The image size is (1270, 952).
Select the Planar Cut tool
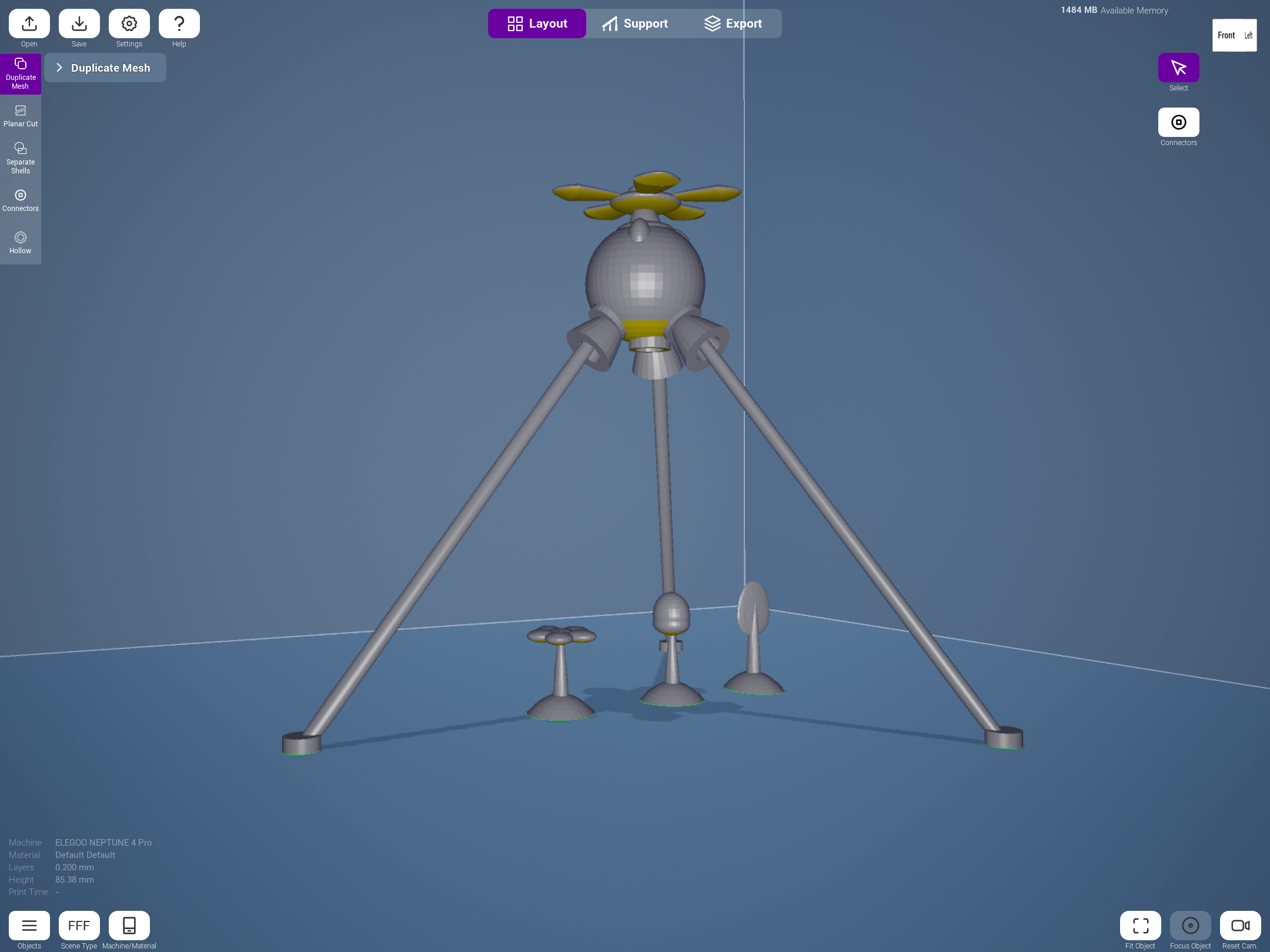[x=21, y=116]
